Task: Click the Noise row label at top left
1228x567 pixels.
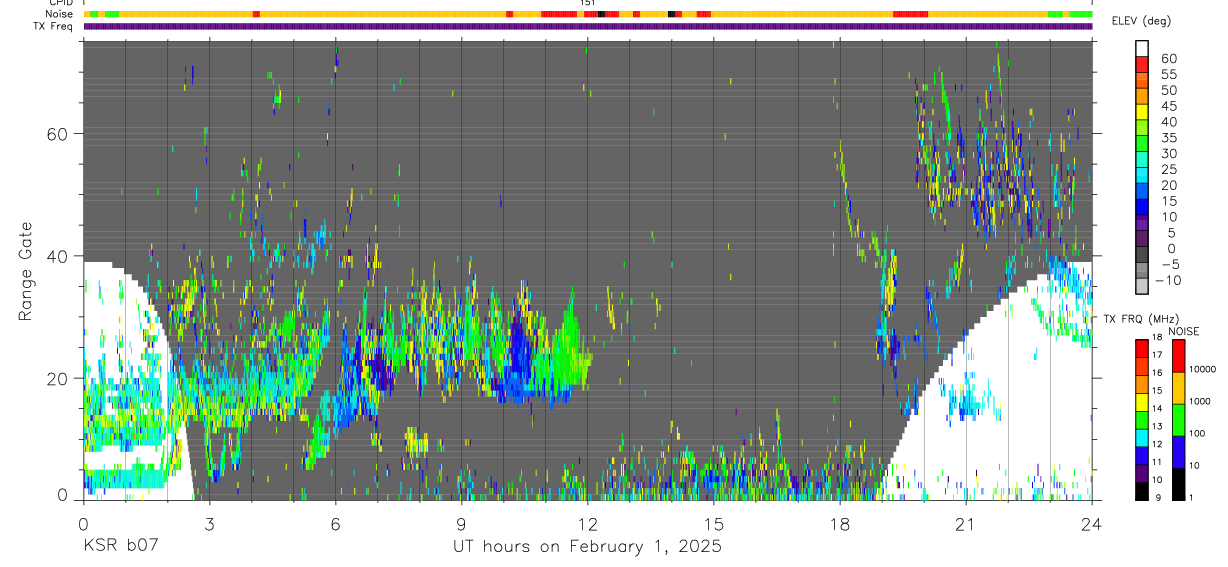Action: click(59, 15)
